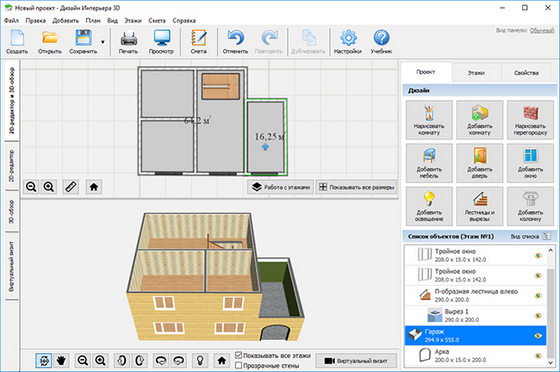Activate the ruler measure tool
Screen dimensions: 560x372
71,187
